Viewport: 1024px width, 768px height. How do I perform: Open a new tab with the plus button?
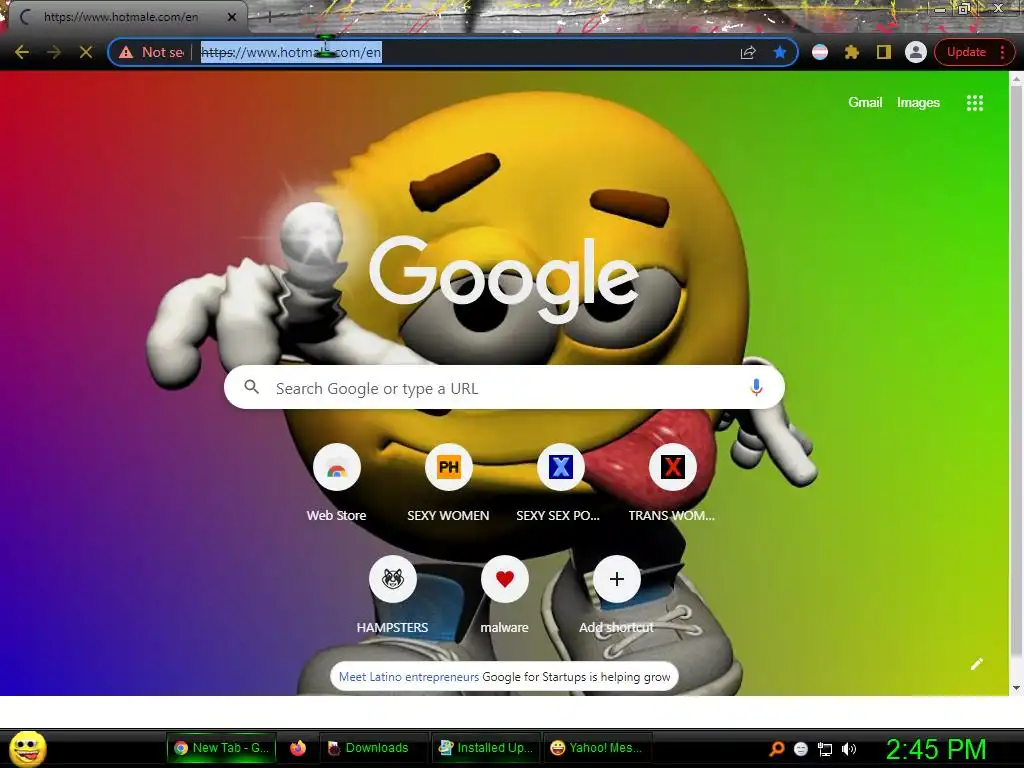(268, 17)
